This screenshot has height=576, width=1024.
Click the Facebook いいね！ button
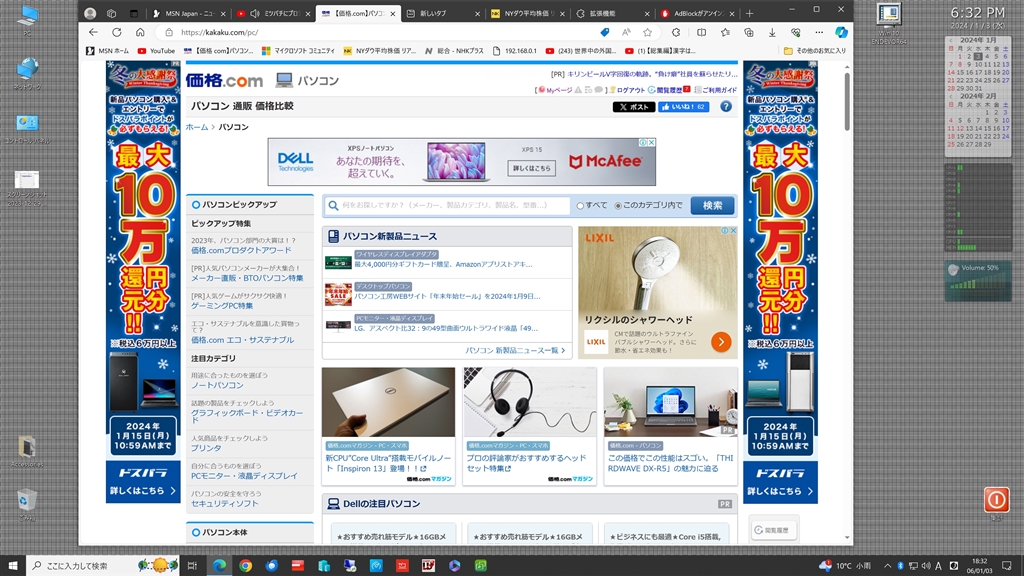coord(683,106)
